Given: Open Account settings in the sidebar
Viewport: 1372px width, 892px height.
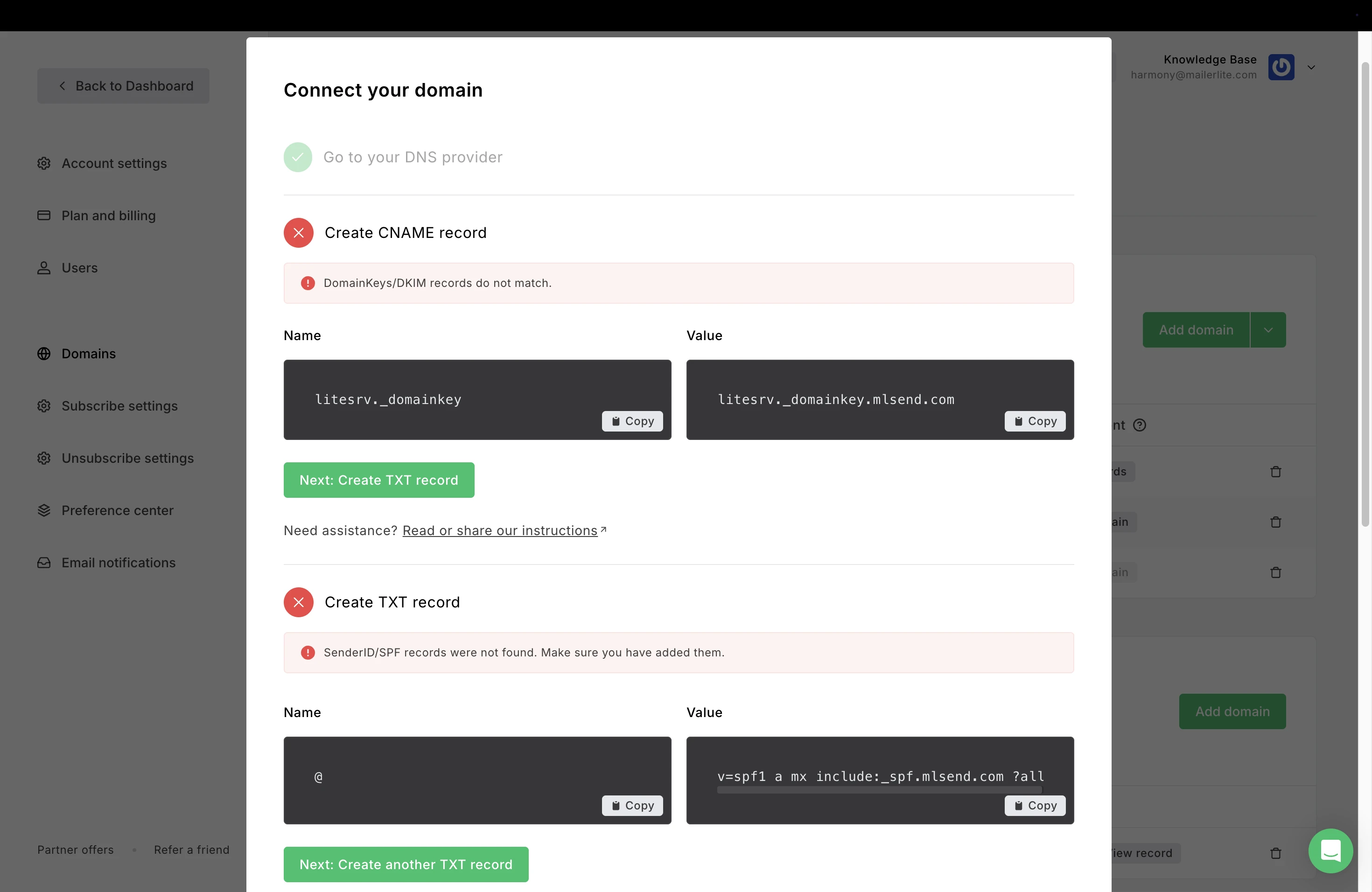Looking at the screenshot, I should pos(114,164).
